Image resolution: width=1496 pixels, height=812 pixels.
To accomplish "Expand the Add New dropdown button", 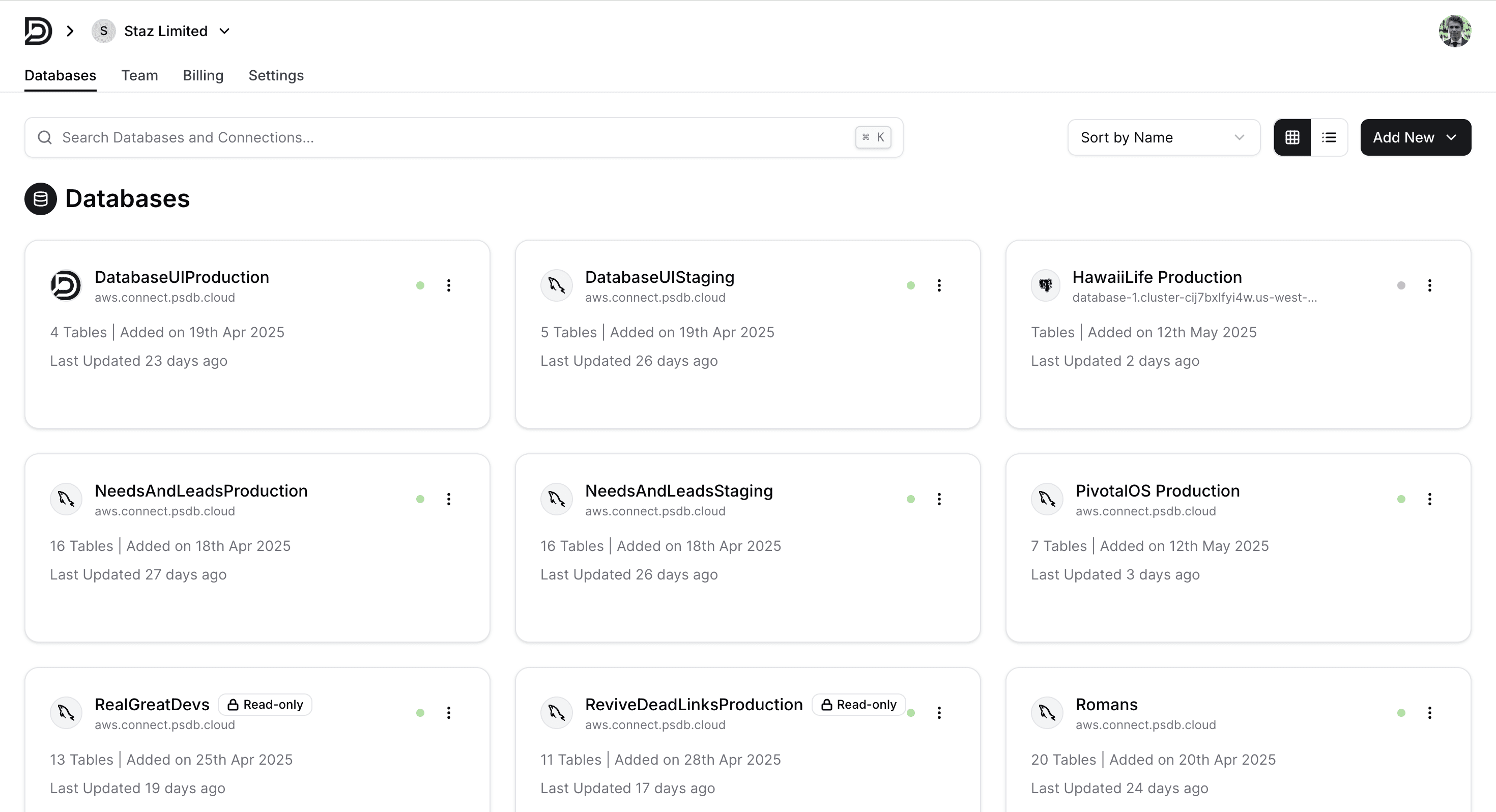I will click(x=1415, y=137).
